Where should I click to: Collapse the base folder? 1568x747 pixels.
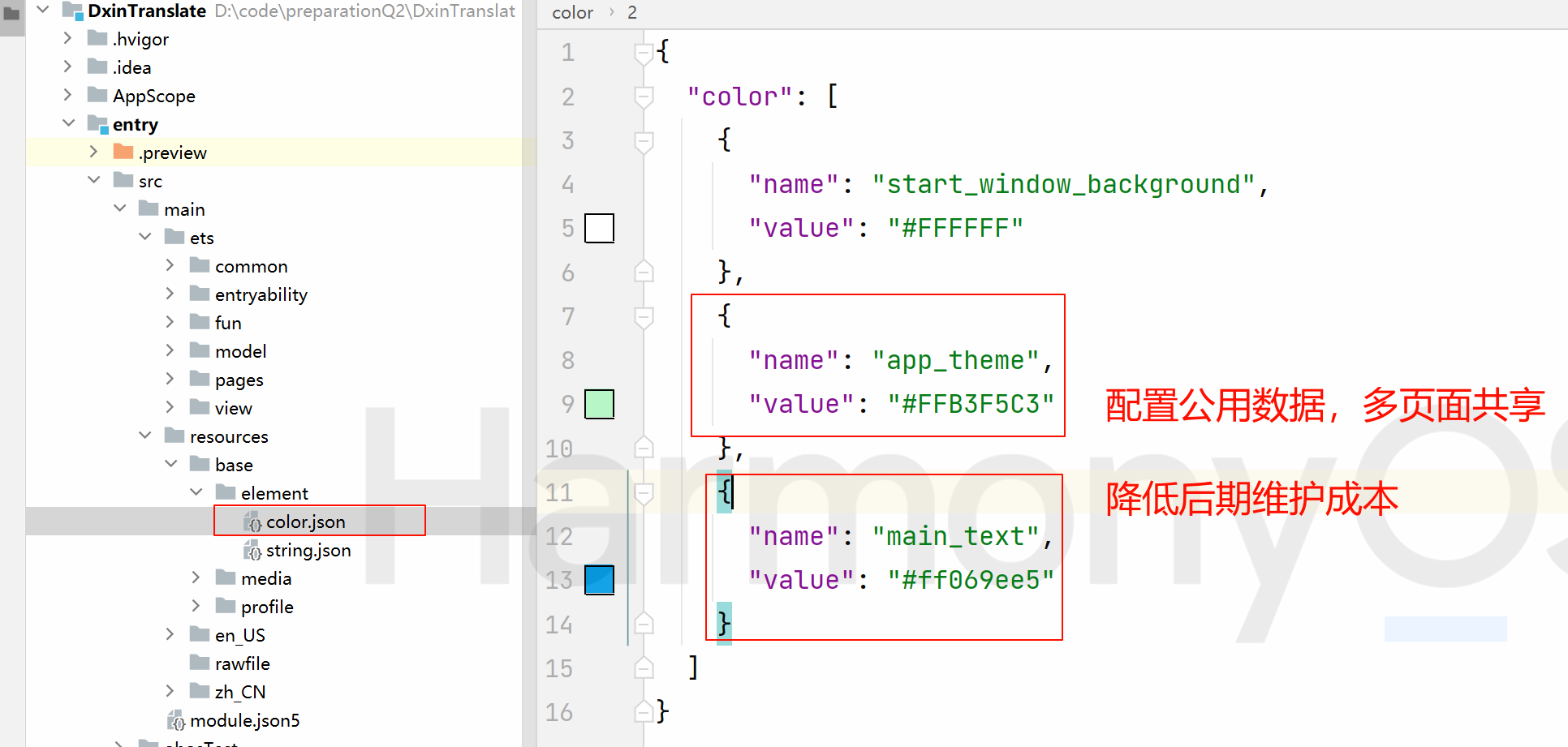coord(170,464)
